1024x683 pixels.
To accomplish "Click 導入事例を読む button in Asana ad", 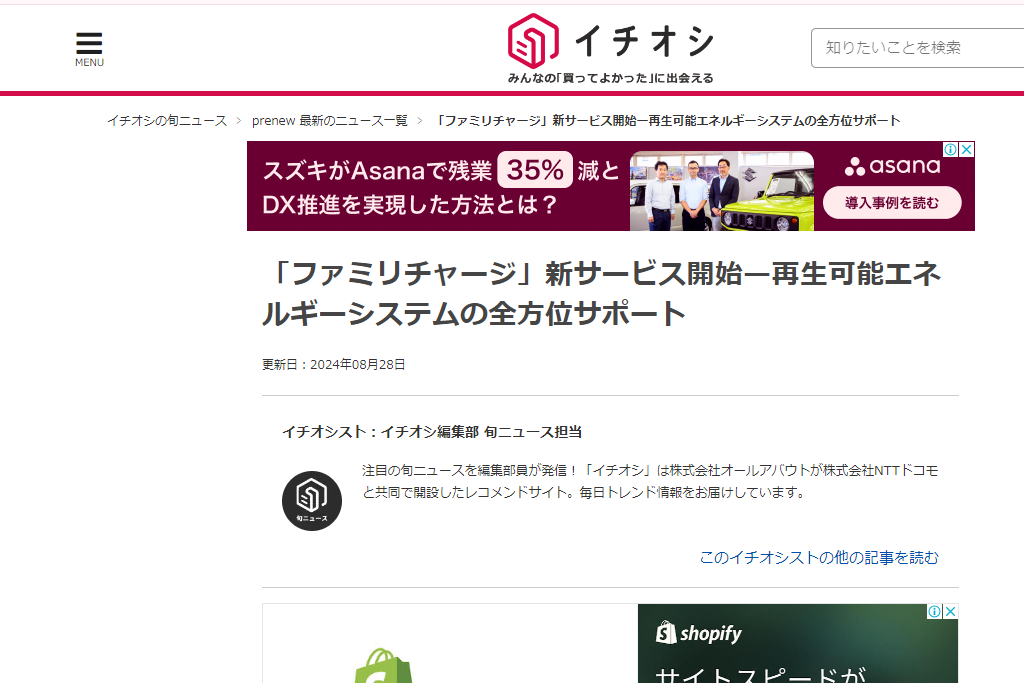I will click(892, 203).
